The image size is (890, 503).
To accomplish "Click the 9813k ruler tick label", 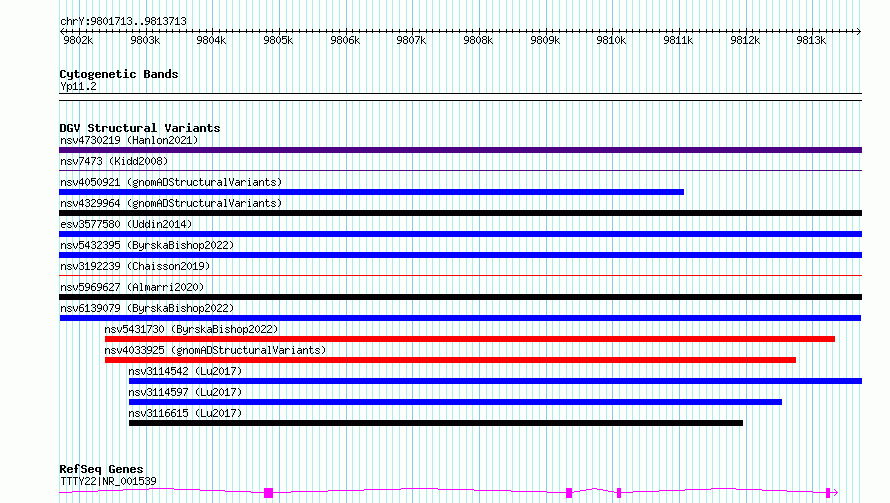I will click(x=811, y=40).
